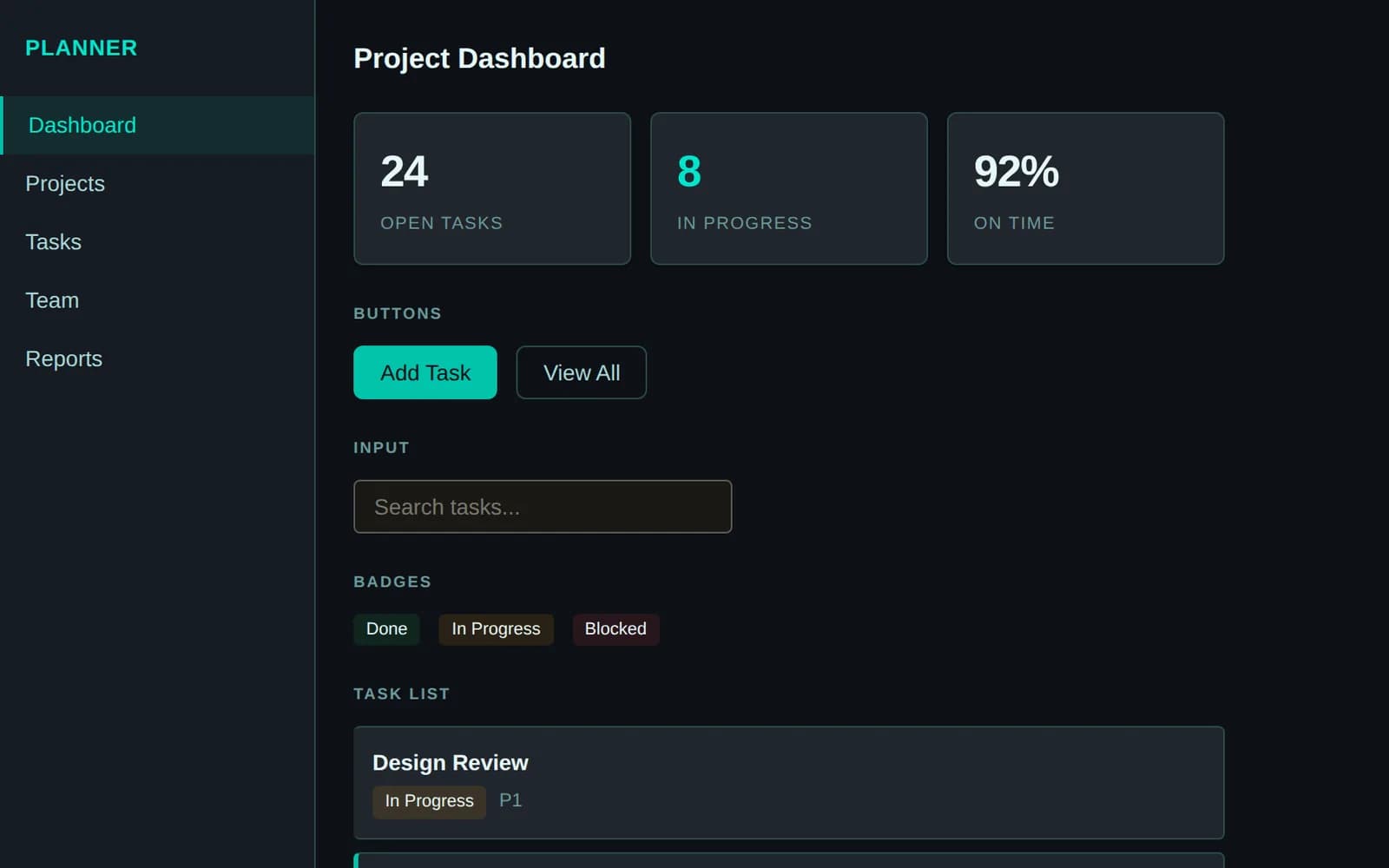
Task: Click the TASK LIST section heading
Action: point(402,694)
